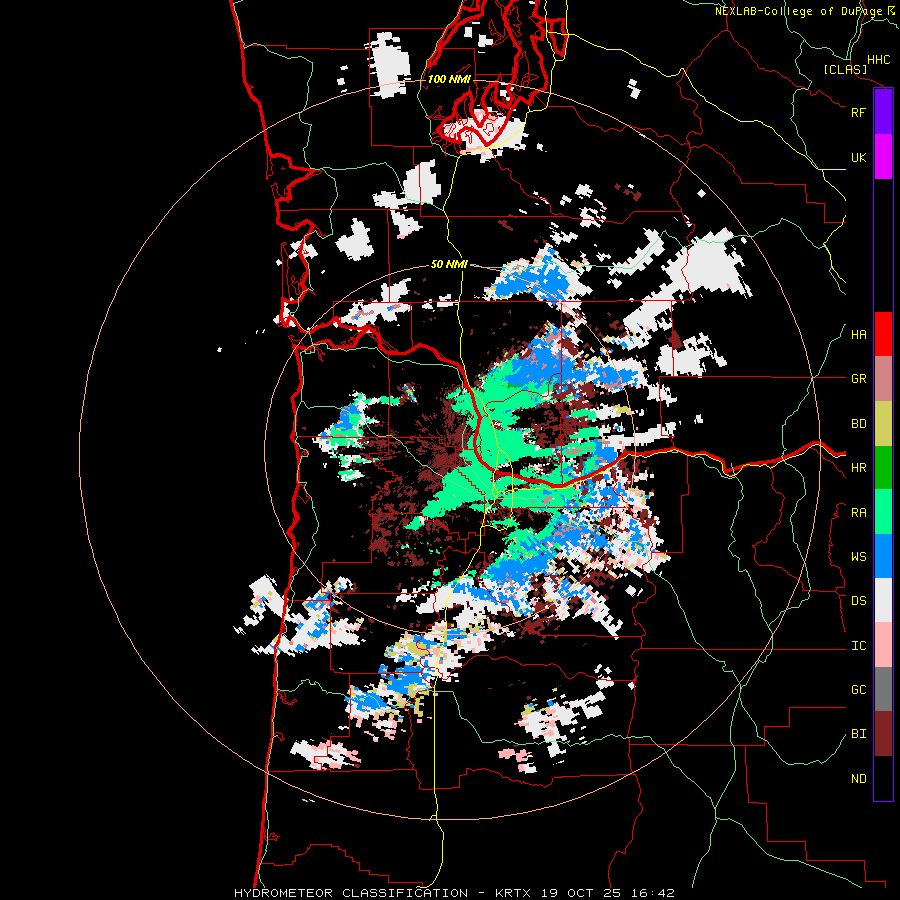Pick the dusty-pink GR graupel swatch
The image size is (900, 900).
(883, 379)
